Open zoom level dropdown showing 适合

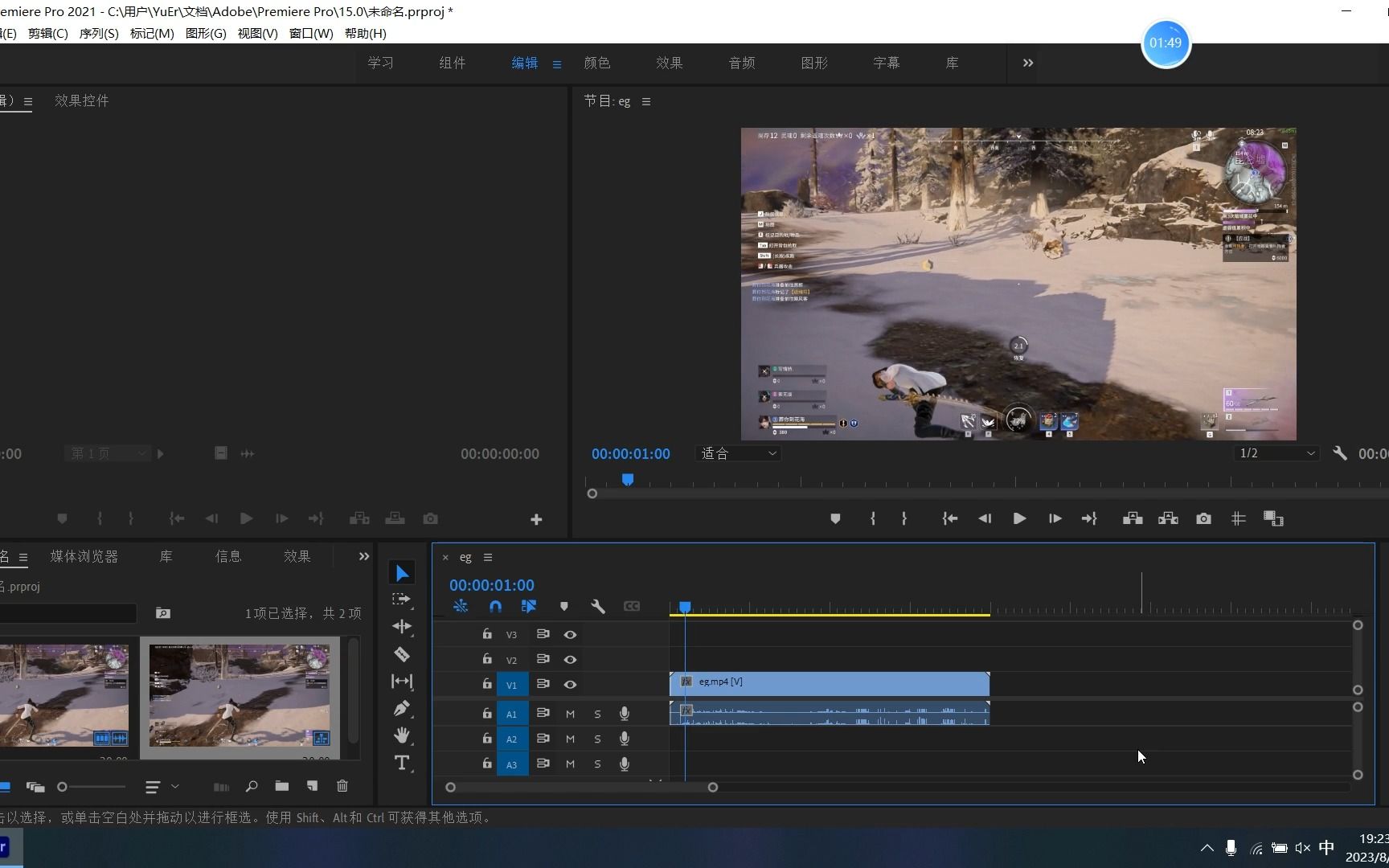click(739, 454)
